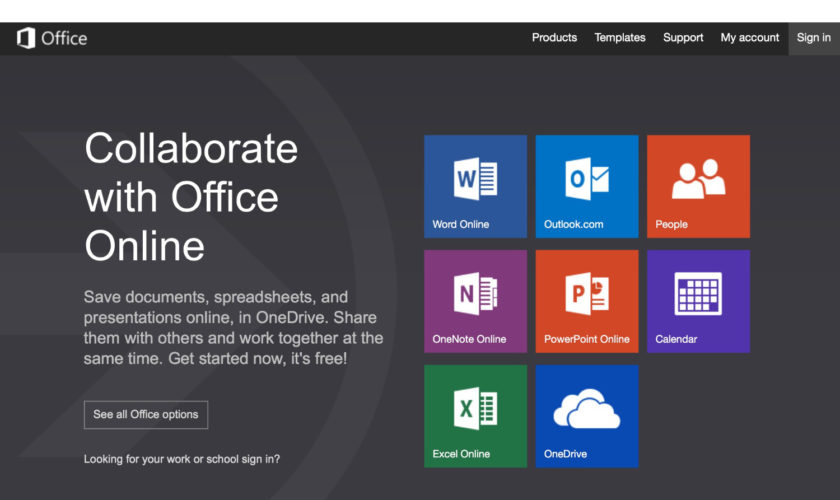Open the OneDrive cloud icon
The height and width of the screenshot is (500, 840).
pyautogui.click(x=586, y=409)
